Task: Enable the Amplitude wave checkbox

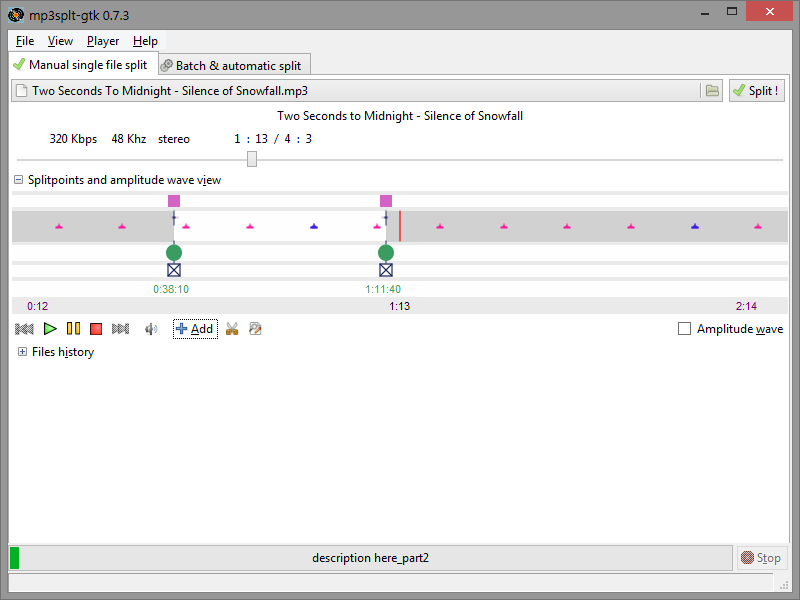Action: click(x=685, y=329)
